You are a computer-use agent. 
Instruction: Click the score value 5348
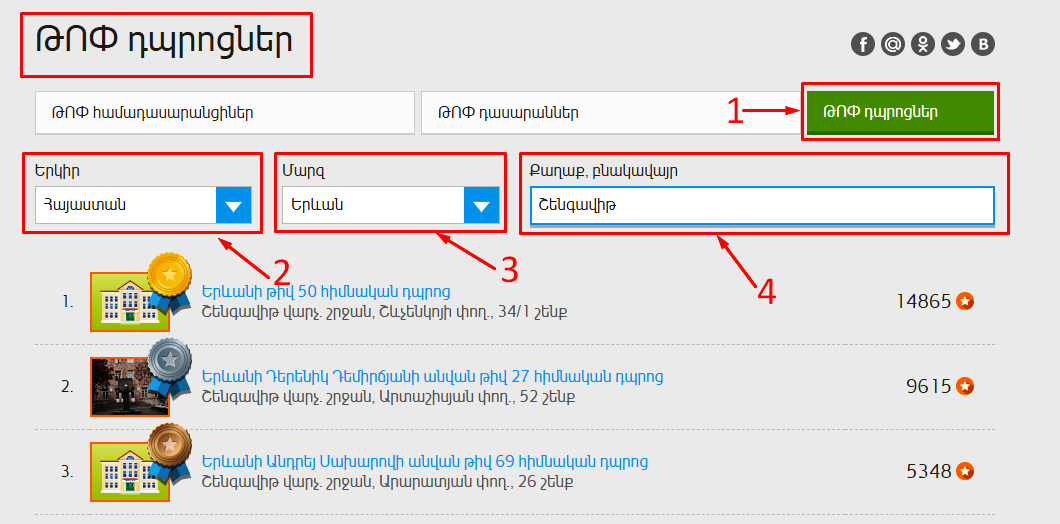(x=929, y=471)
